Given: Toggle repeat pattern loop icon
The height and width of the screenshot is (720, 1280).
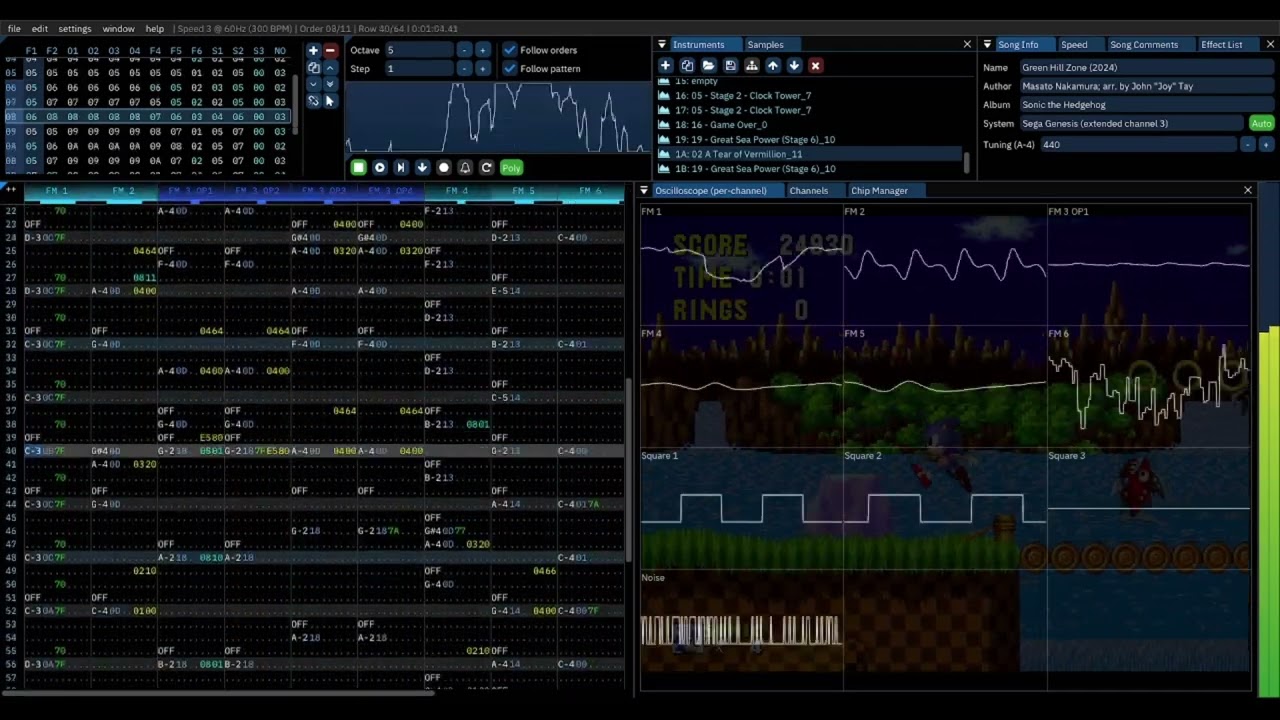Looking at the screenshot, I should coord(486,168).
